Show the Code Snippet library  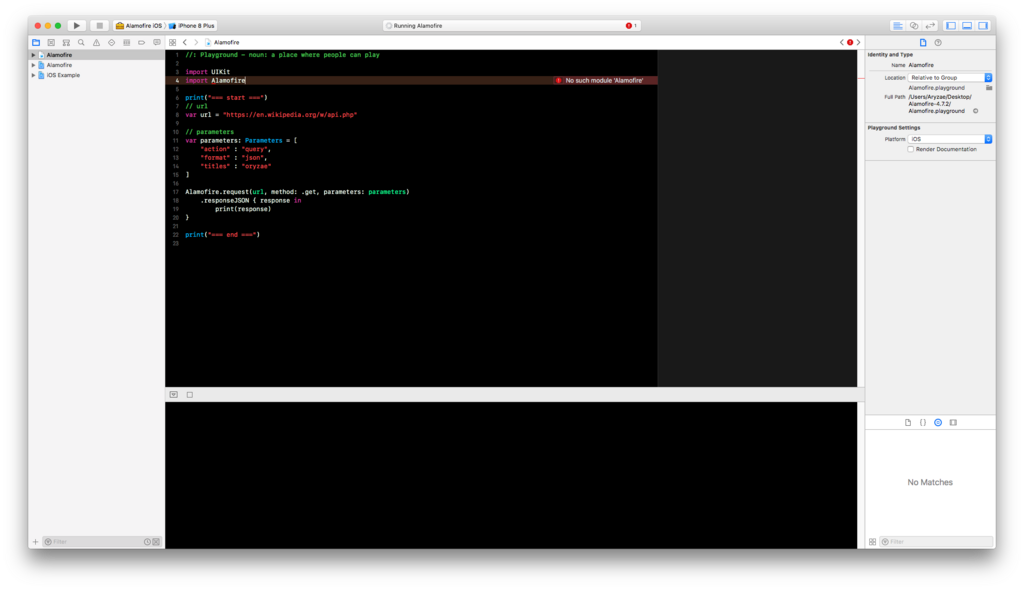click(x=923, y=422)
